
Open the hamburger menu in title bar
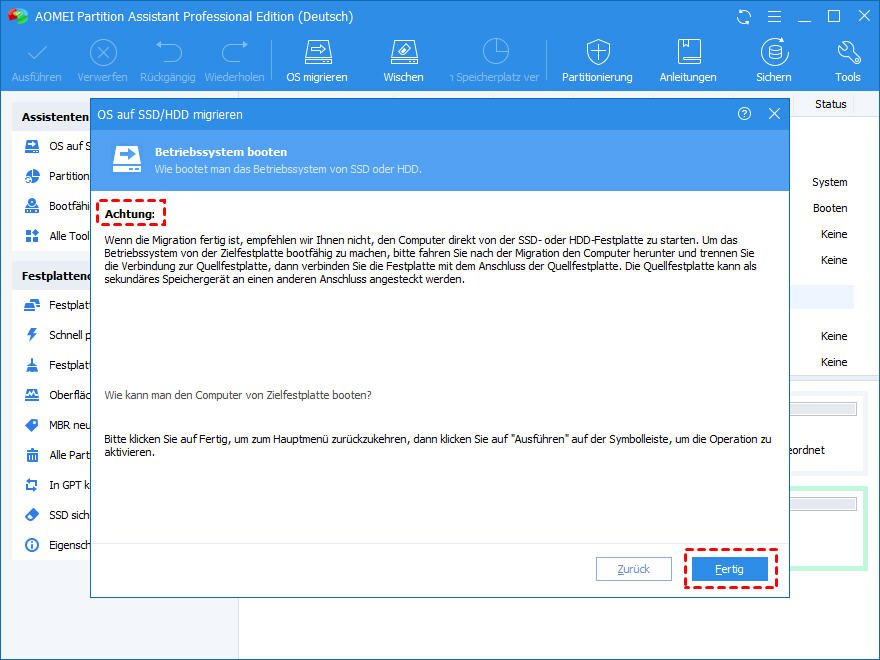tap(774, 17)
